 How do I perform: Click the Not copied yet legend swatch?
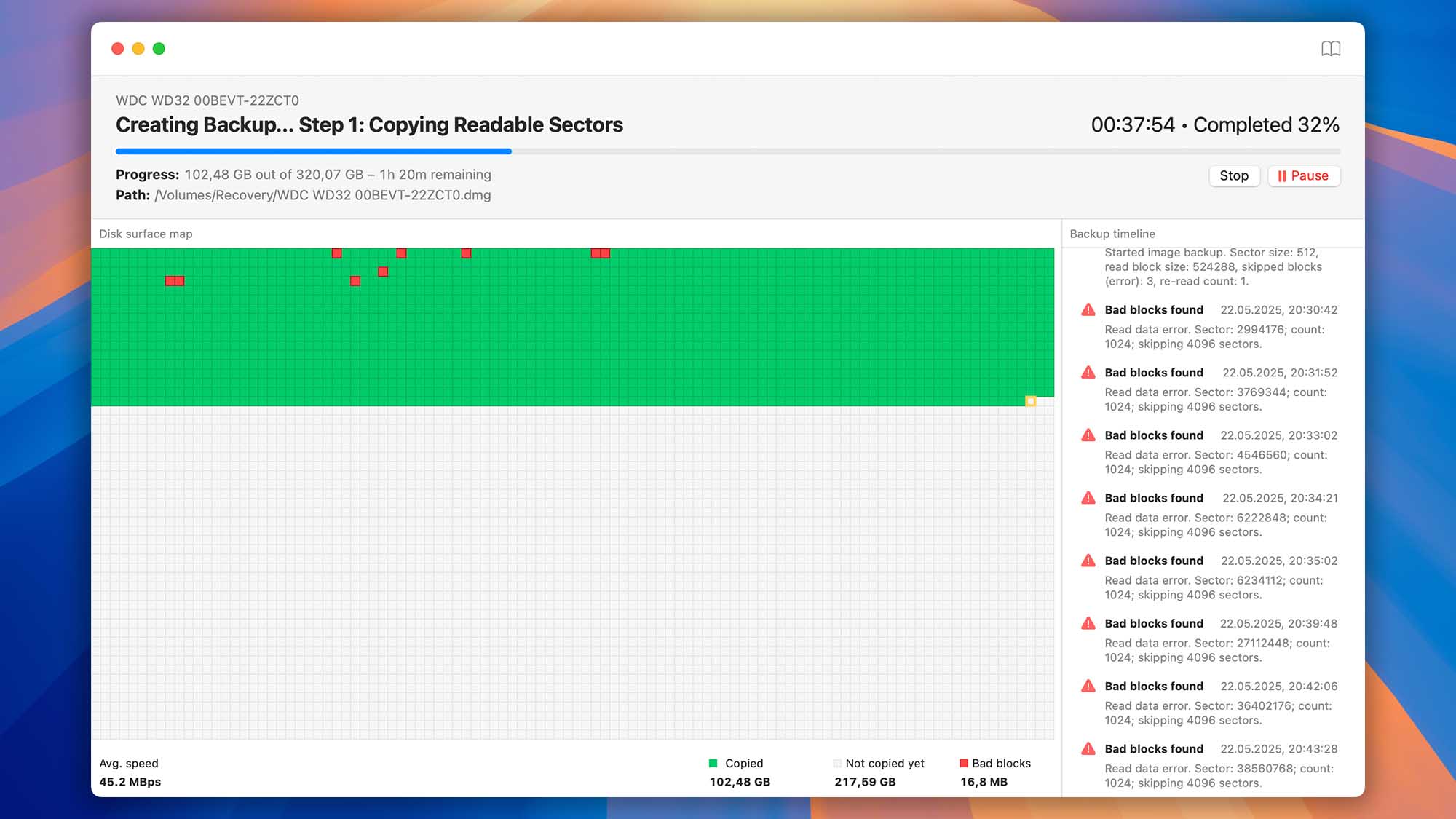pyautogui.click(x=837, y=763)
